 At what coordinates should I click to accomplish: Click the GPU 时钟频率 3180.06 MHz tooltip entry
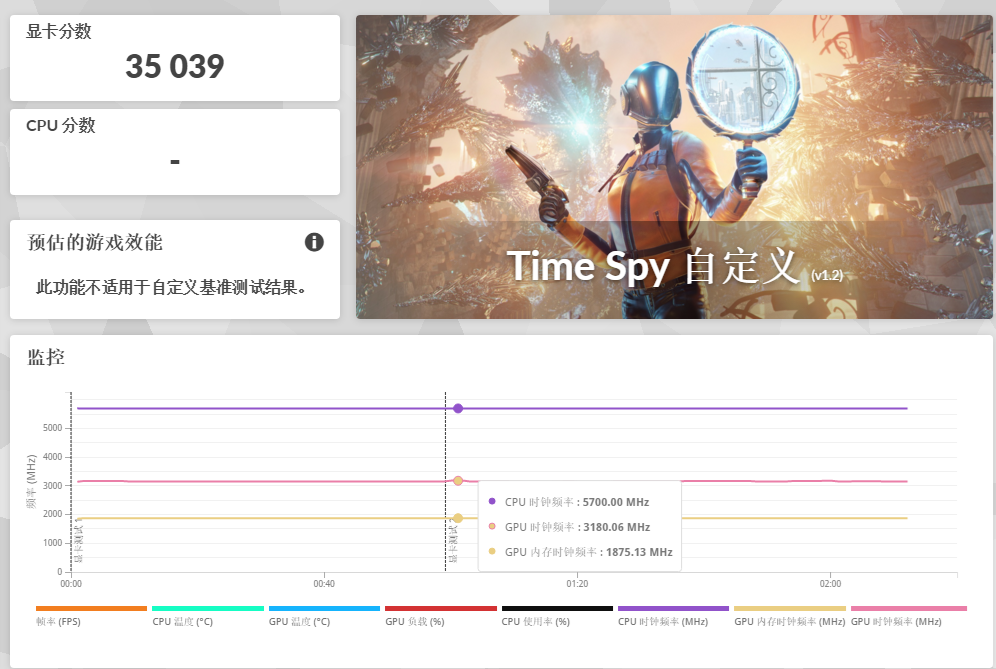click(577, 527)
